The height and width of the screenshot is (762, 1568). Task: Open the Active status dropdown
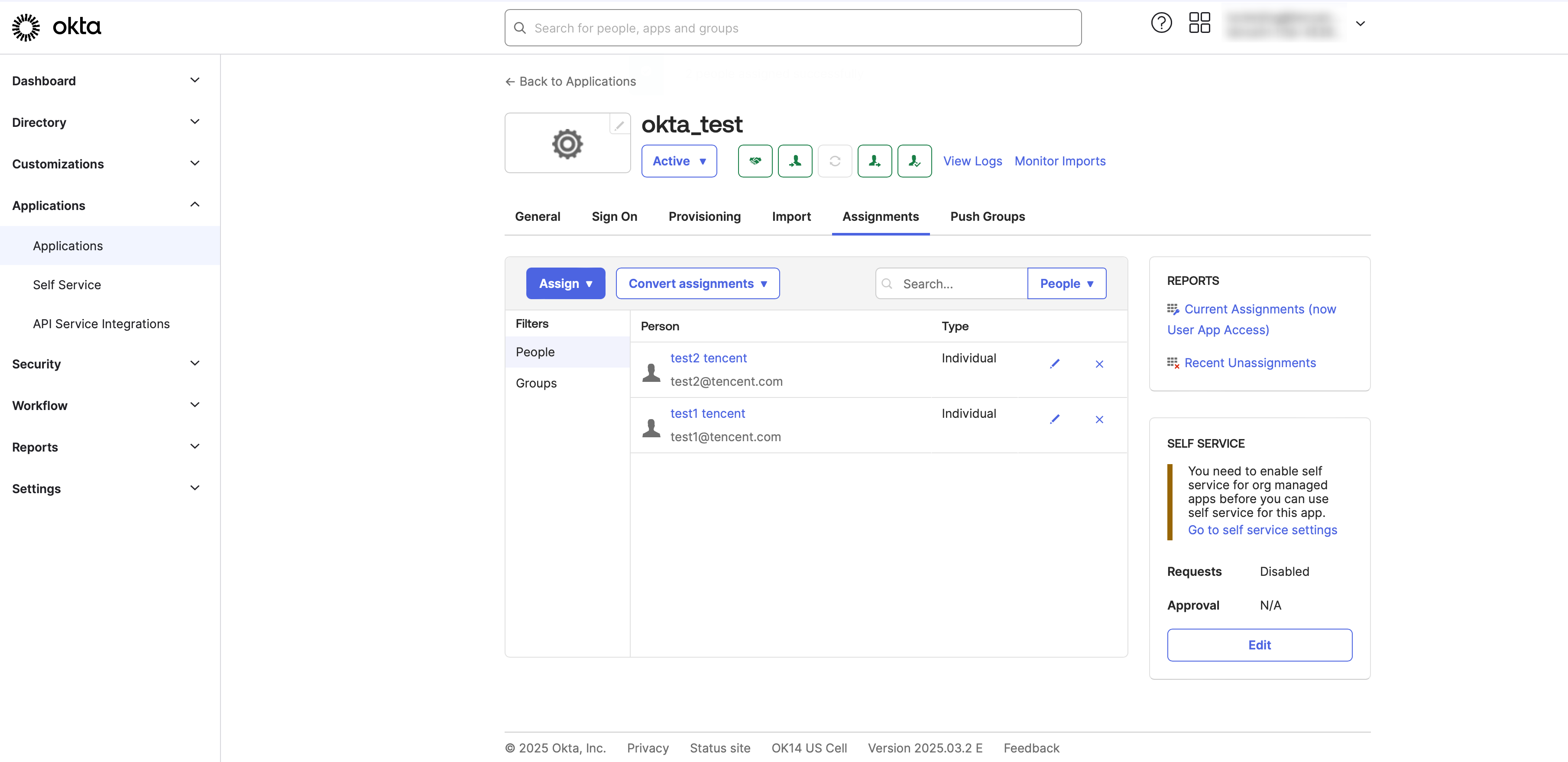(x=679, y=161)
